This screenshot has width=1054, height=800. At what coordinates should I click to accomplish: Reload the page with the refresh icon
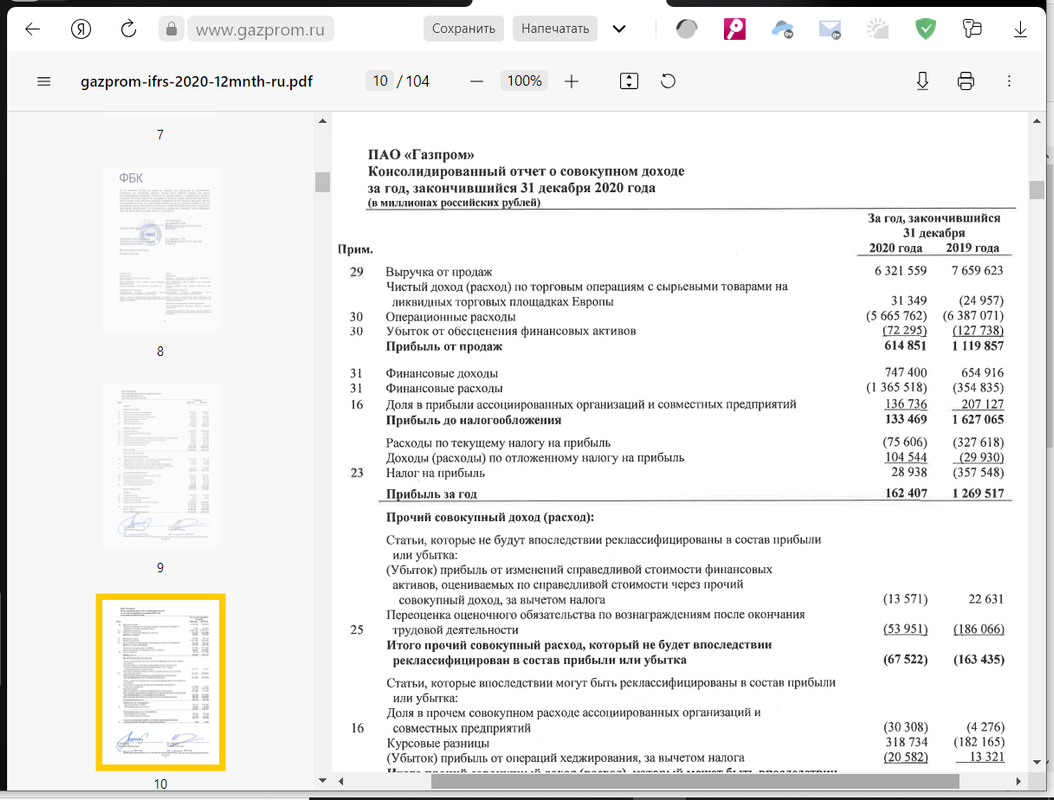[x=128, y=29]
